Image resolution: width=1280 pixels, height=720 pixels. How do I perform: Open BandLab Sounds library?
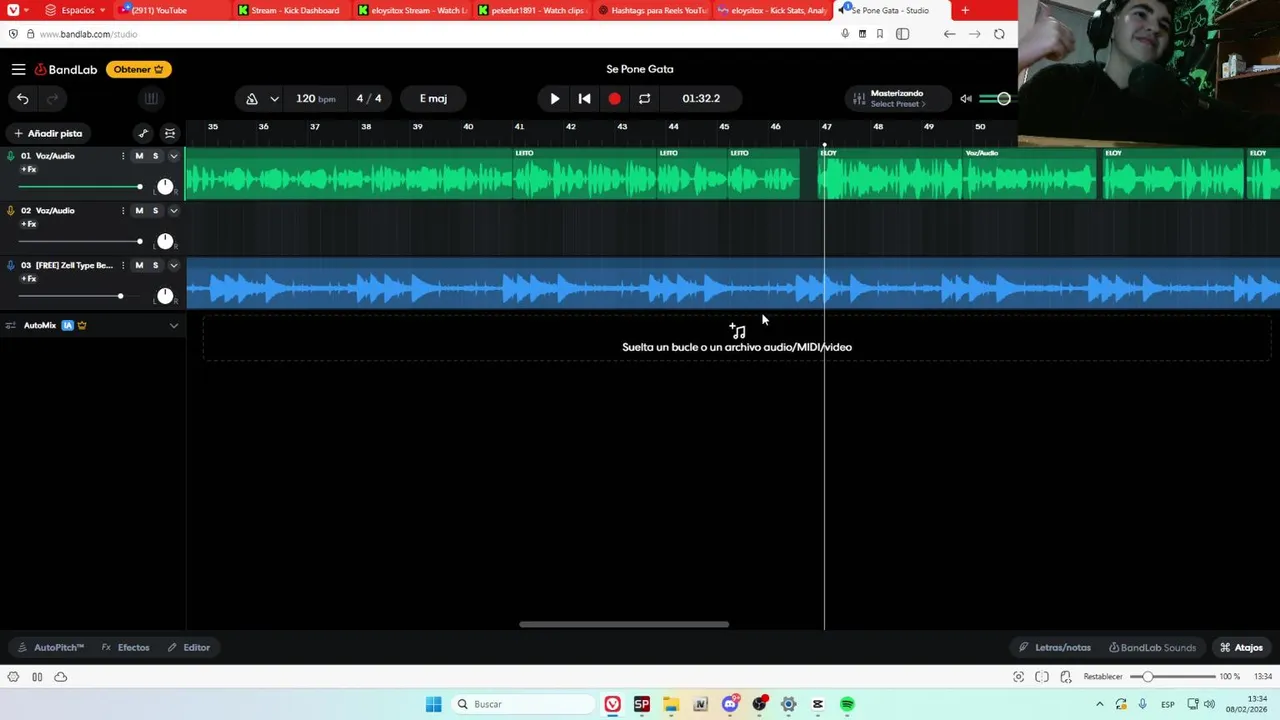point(1152,647)
